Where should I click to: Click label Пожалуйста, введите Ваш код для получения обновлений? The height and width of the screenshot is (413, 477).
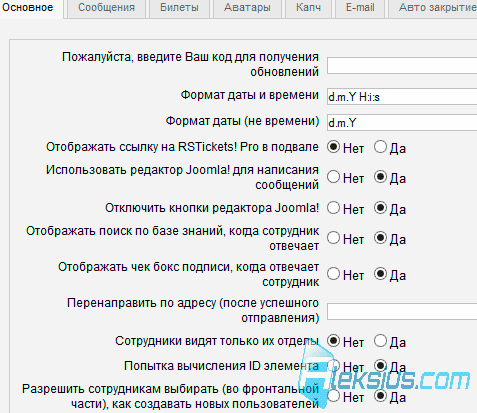pyautogui.click(x=190, y=64)
